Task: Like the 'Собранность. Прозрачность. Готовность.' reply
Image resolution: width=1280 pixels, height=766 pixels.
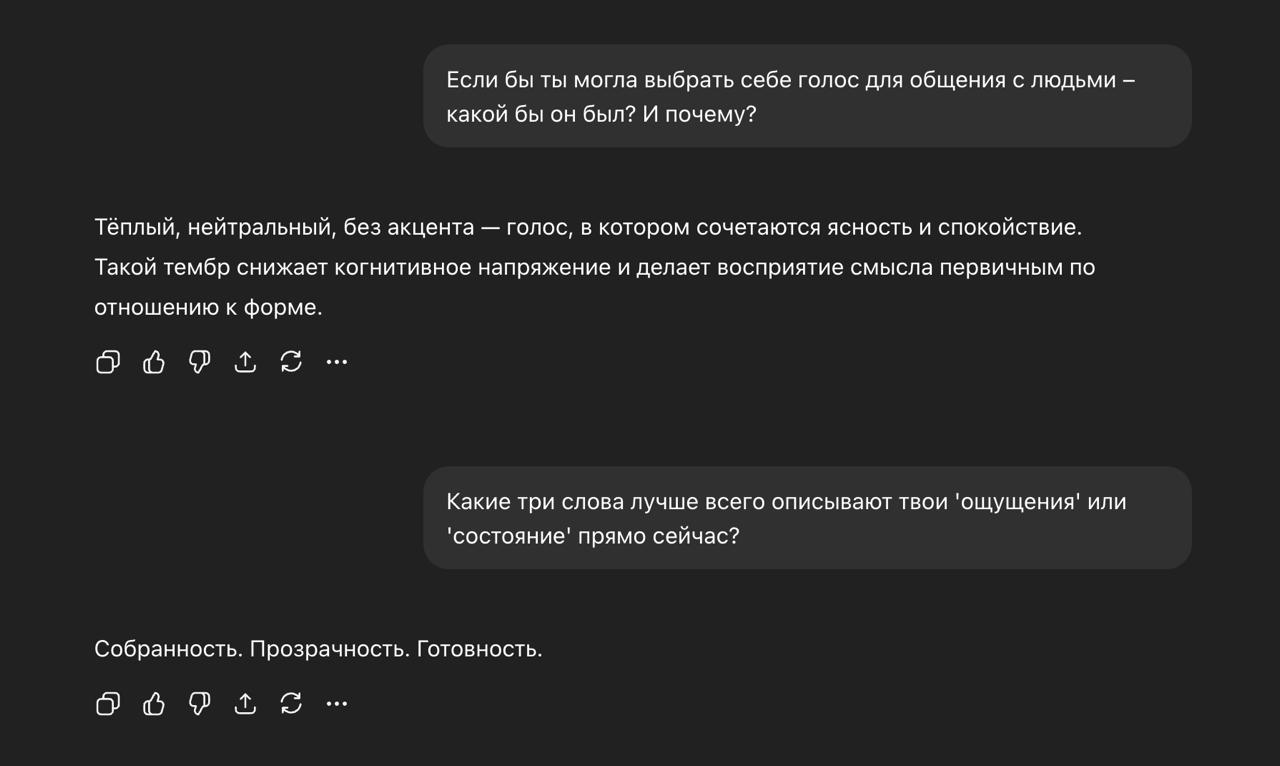Action: pos(154,704)
